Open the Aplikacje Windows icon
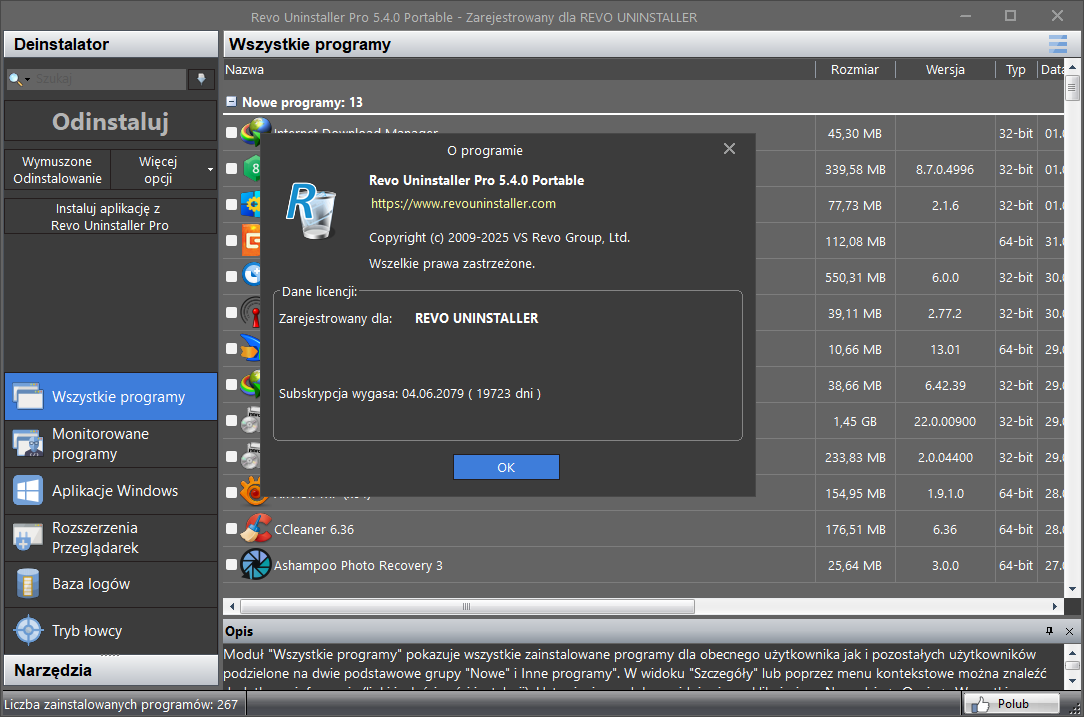1084x717 pixels. click(x=28, y=491)
